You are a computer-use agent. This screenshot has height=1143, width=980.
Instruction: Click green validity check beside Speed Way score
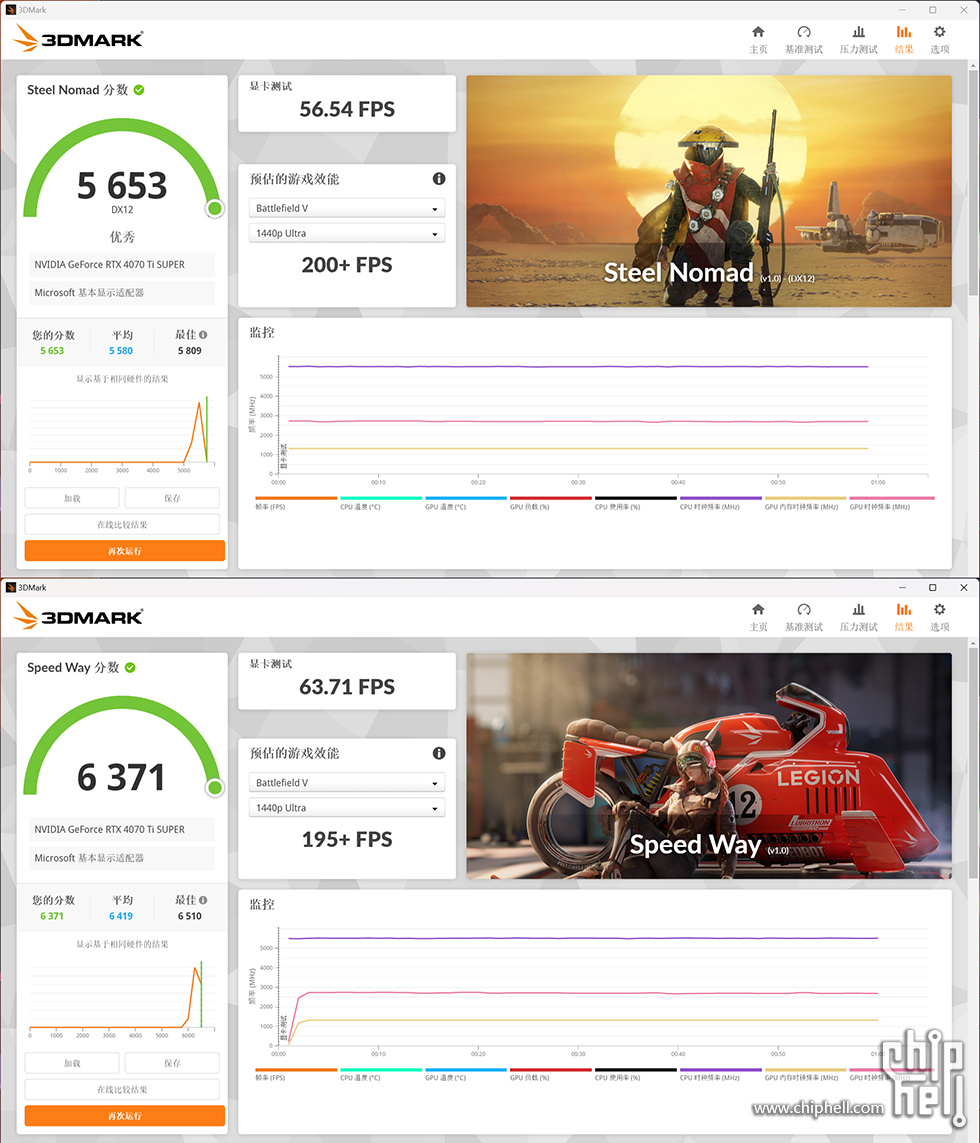coord(131,667)
